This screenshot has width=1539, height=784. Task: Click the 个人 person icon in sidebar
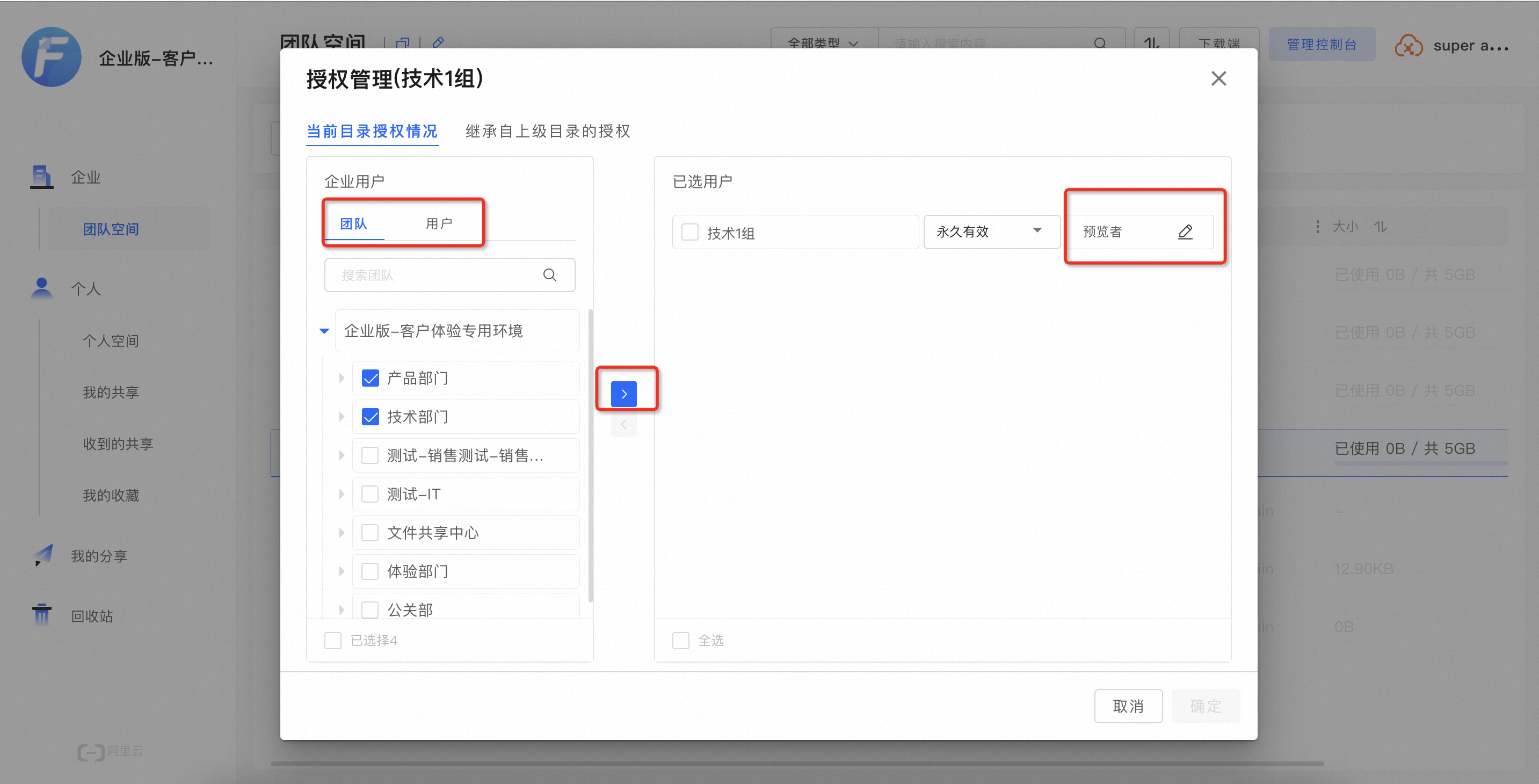42,288
